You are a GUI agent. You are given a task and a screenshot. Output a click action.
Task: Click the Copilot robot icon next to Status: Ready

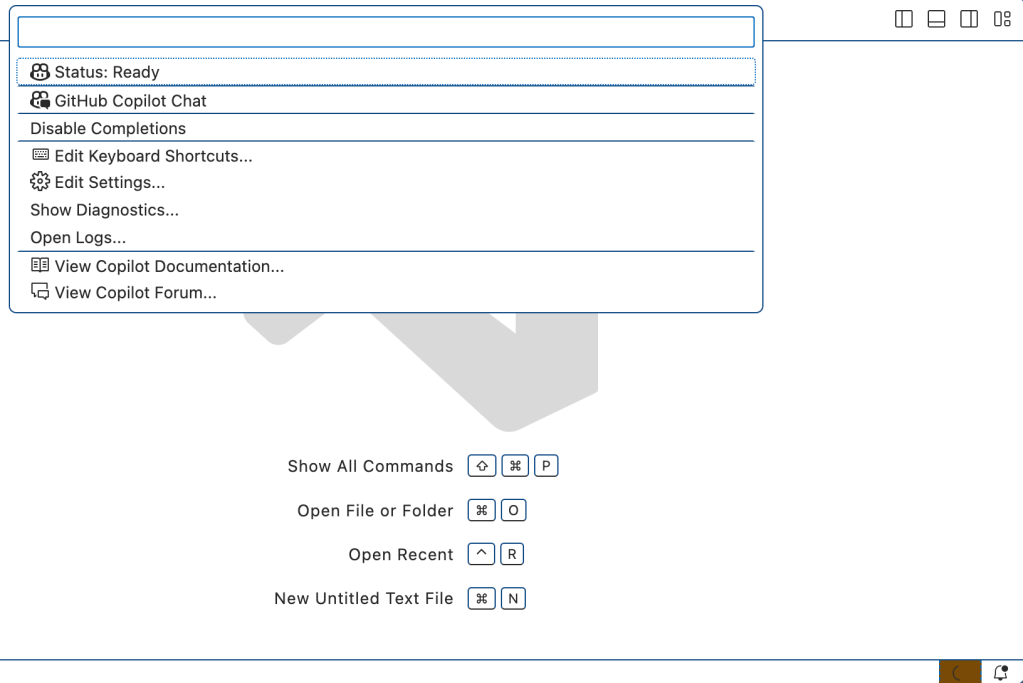point(39,71)
